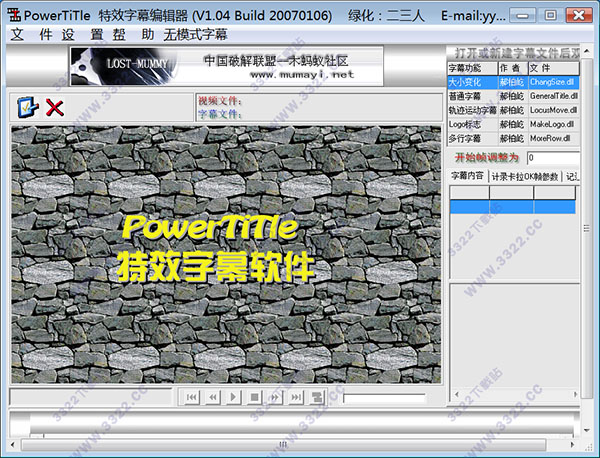Select the 普通字幕 effect row

(513, 96)
